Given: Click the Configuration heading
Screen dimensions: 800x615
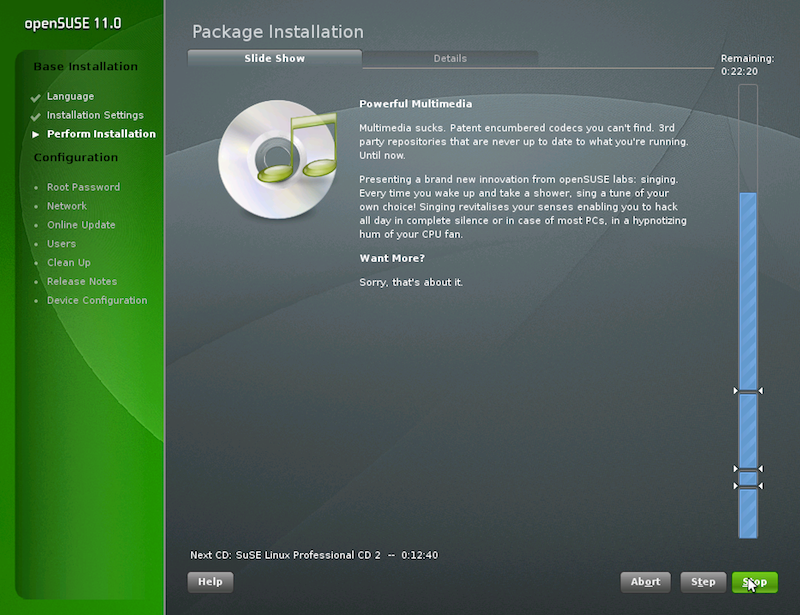Looking at the screenshot, I should [76, 157].
